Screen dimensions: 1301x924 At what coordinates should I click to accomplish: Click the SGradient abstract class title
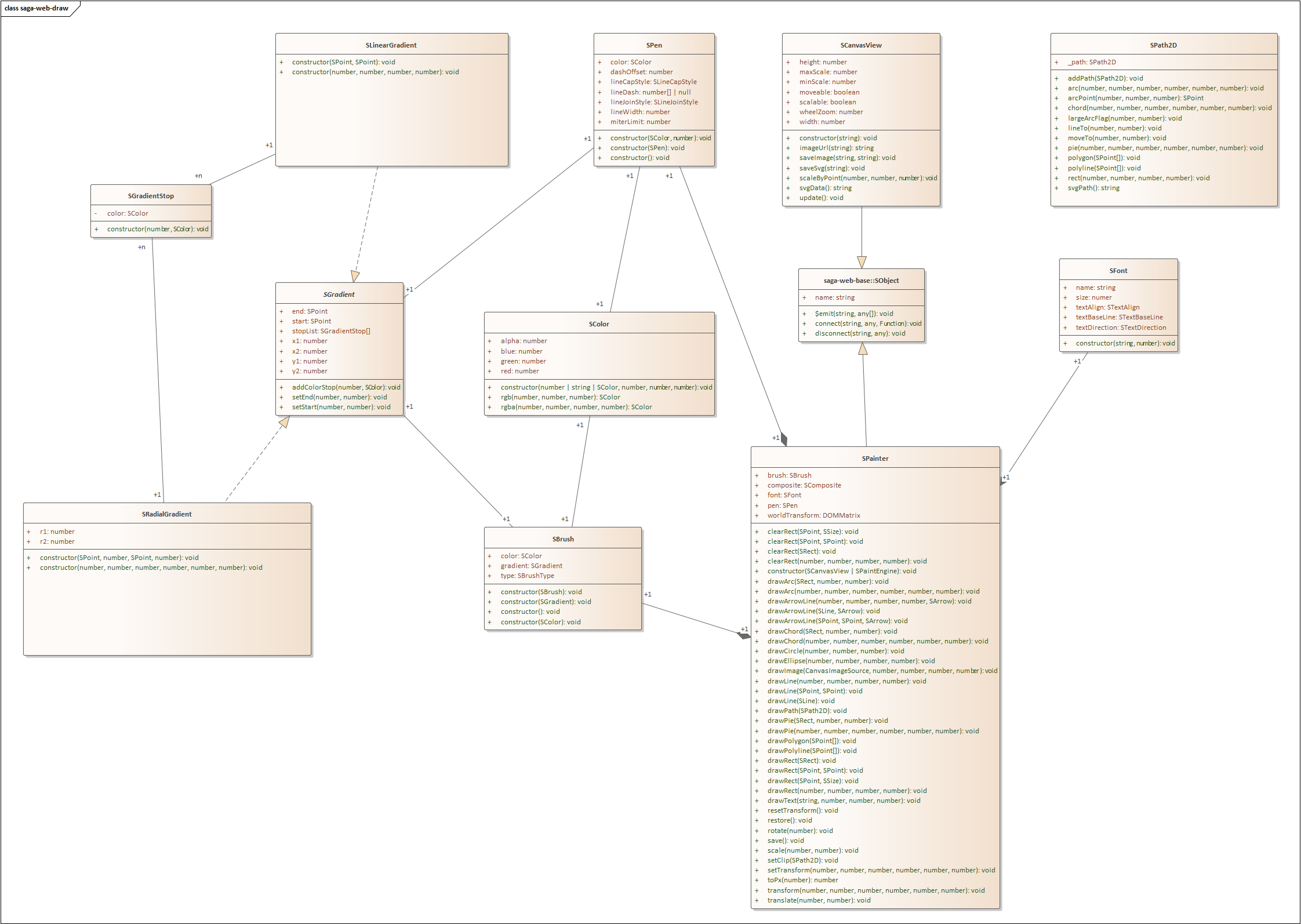click(339, 294)
